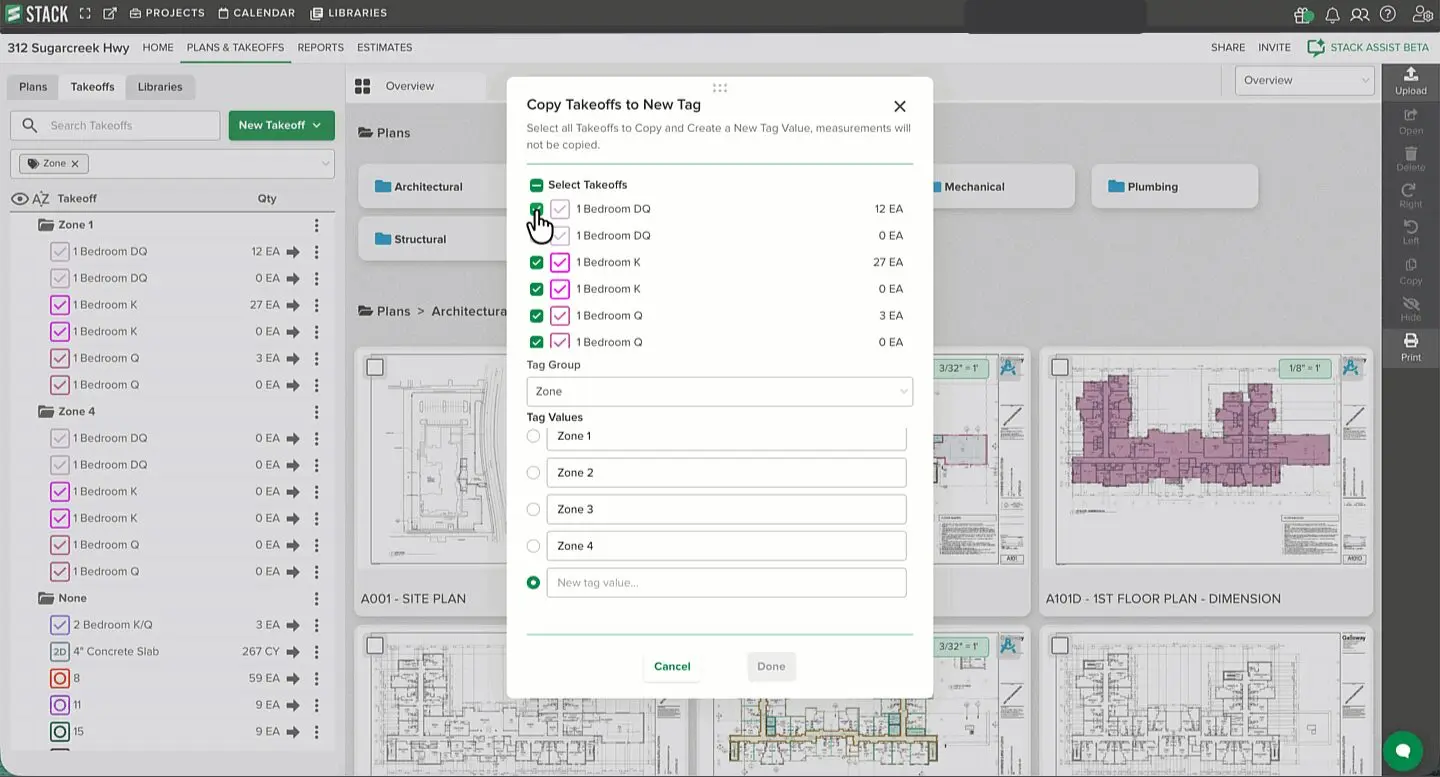
Task: Click the Done button in dialog
Action: click(x=771, y=666)
